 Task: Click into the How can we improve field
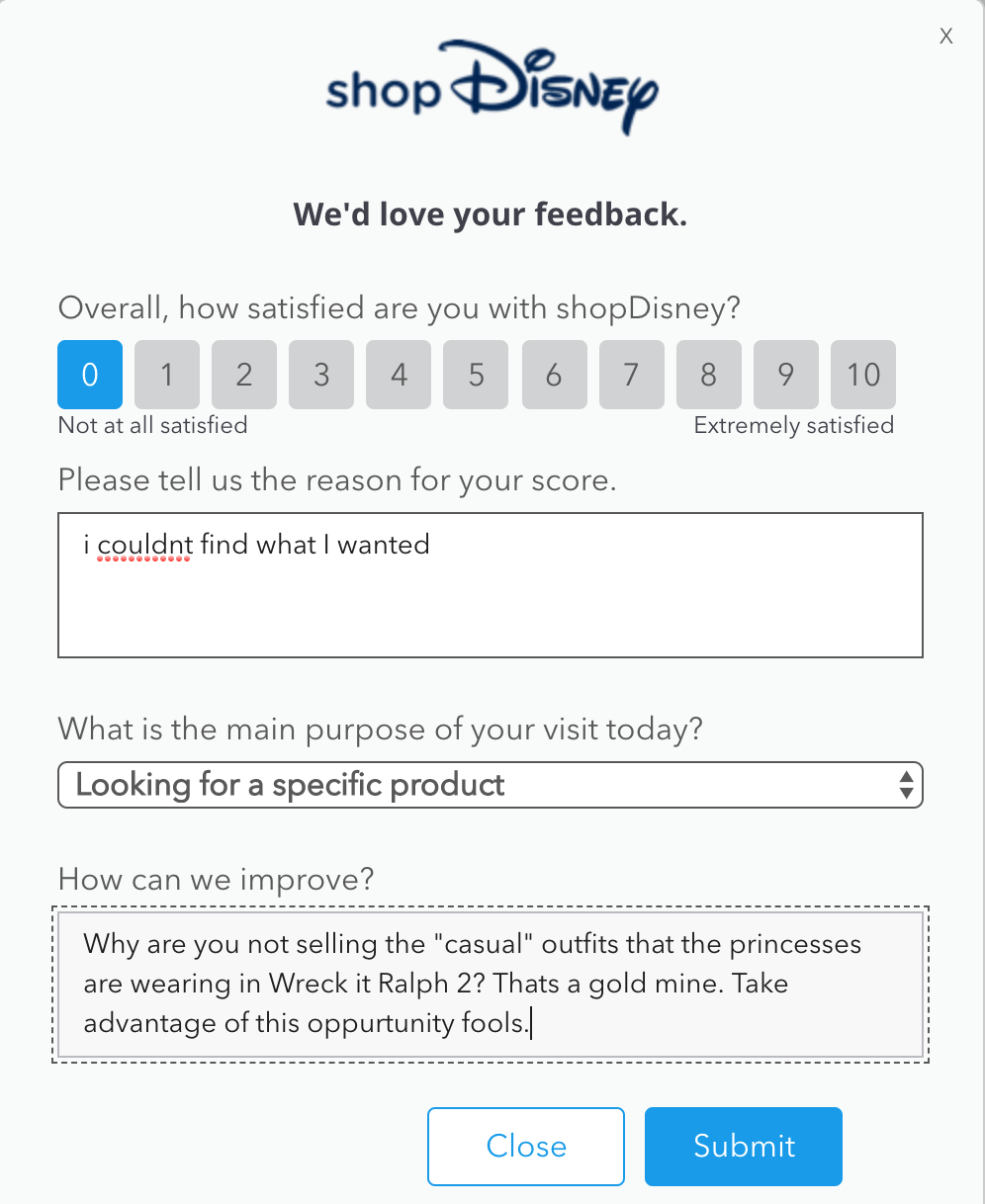(491, 985)
